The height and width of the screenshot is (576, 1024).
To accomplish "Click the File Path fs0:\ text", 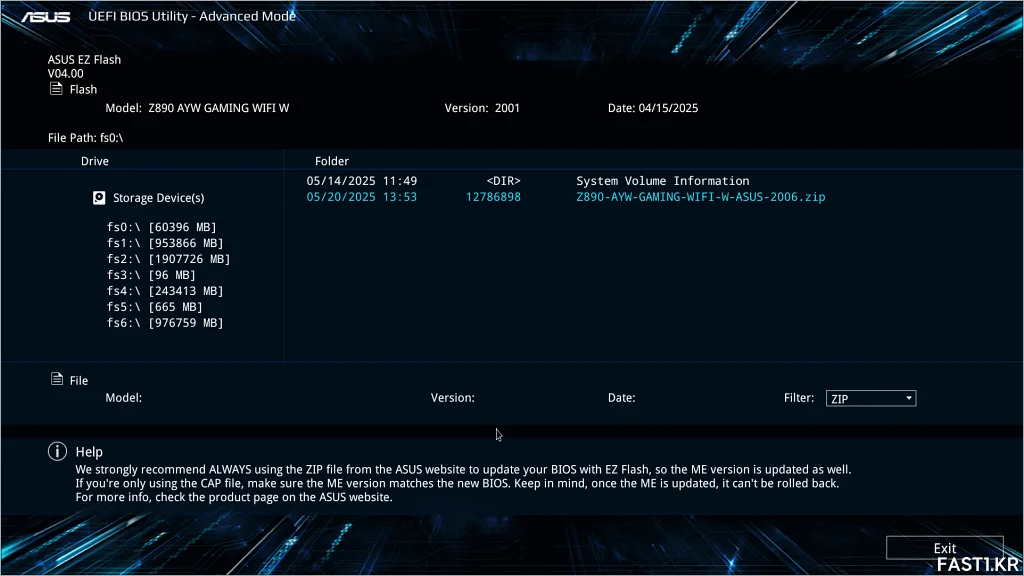I will 86,138.
